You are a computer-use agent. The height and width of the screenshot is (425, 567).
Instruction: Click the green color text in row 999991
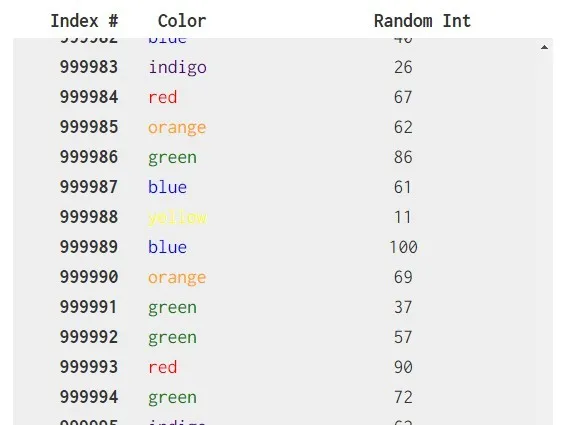(172, 308)
